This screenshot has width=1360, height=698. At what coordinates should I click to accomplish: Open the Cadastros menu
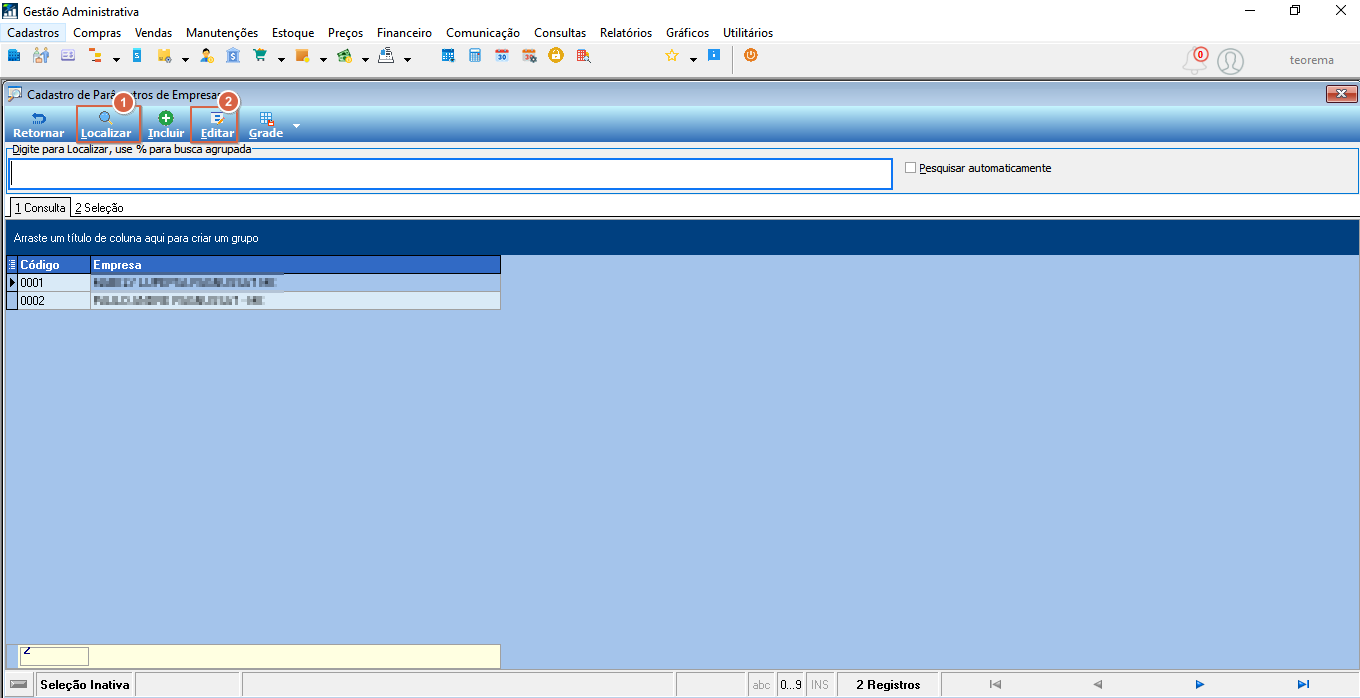click(x=33, y=33)
